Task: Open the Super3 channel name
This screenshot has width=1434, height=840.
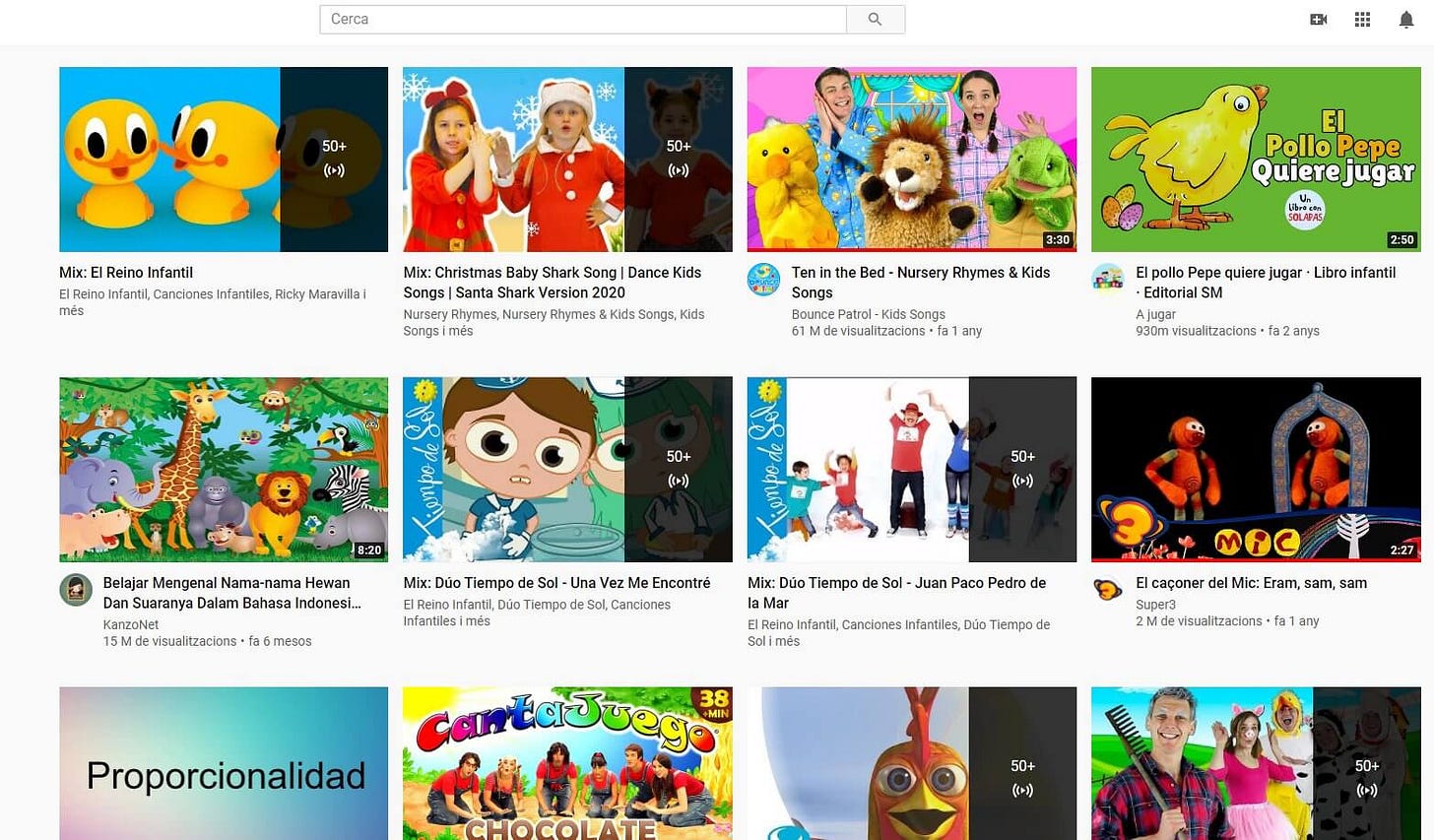Action: [x=1155, y=605]
